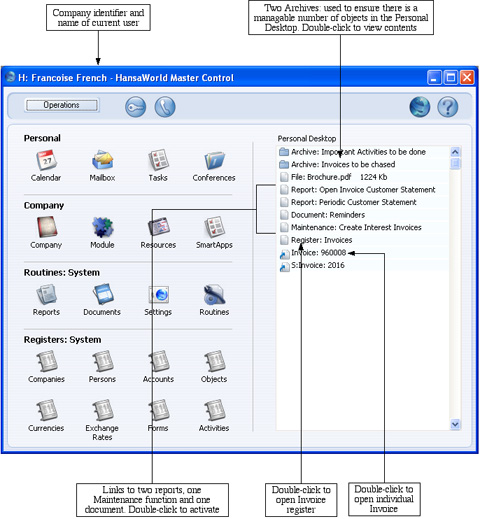Viewport: 480px width, 519px height.
Task: Open the Resources icon
Action: pos(159,227)
